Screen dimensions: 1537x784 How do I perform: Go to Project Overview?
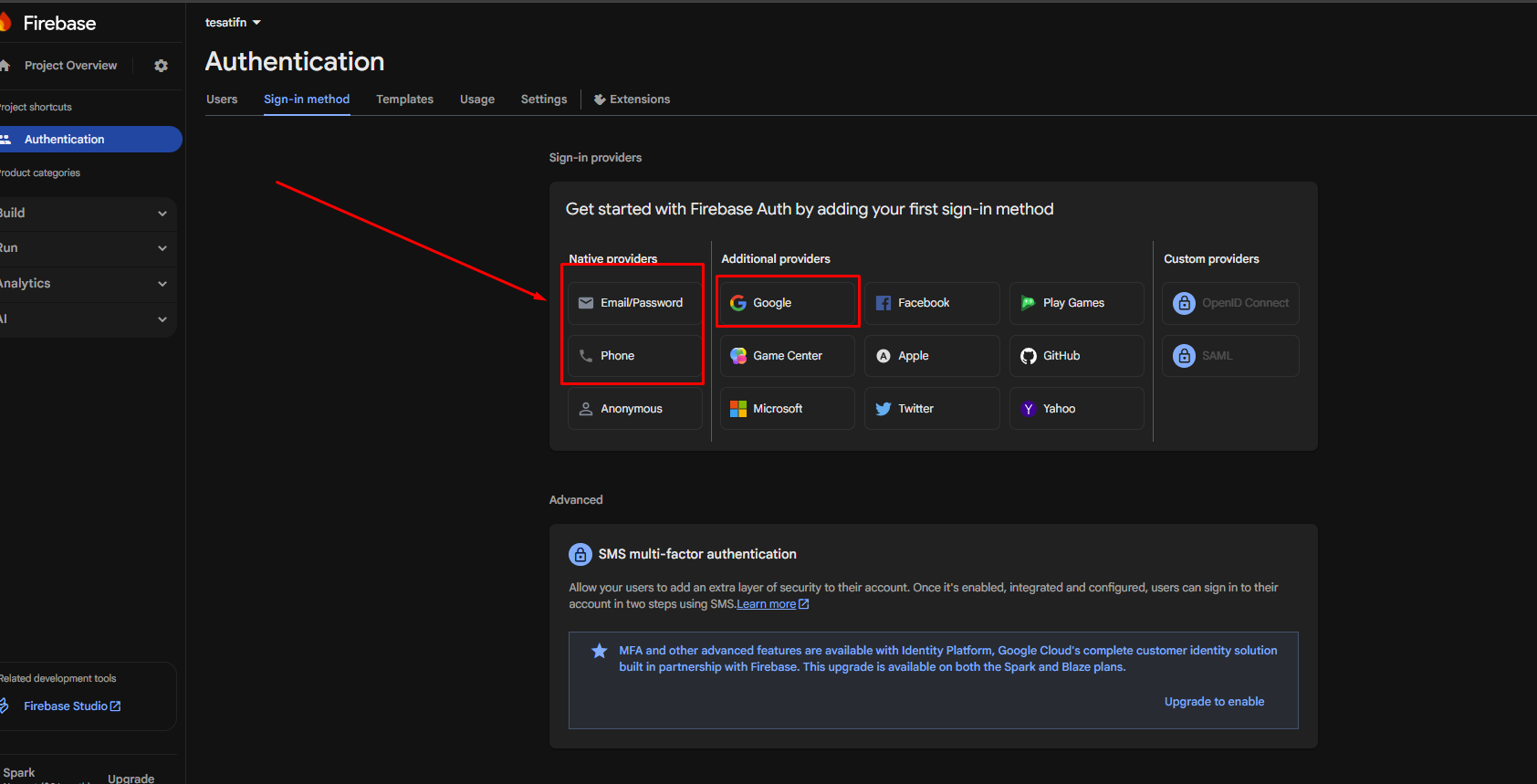coord(70,66)
